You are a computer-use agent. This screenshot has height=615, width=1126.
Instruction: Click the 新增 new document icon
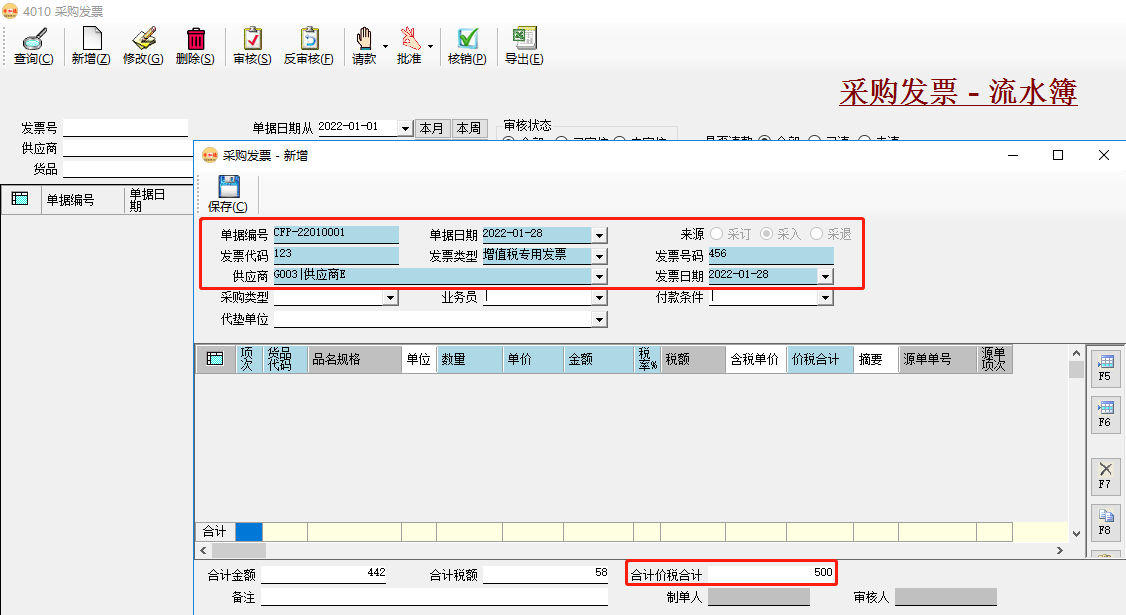(91, 39)
